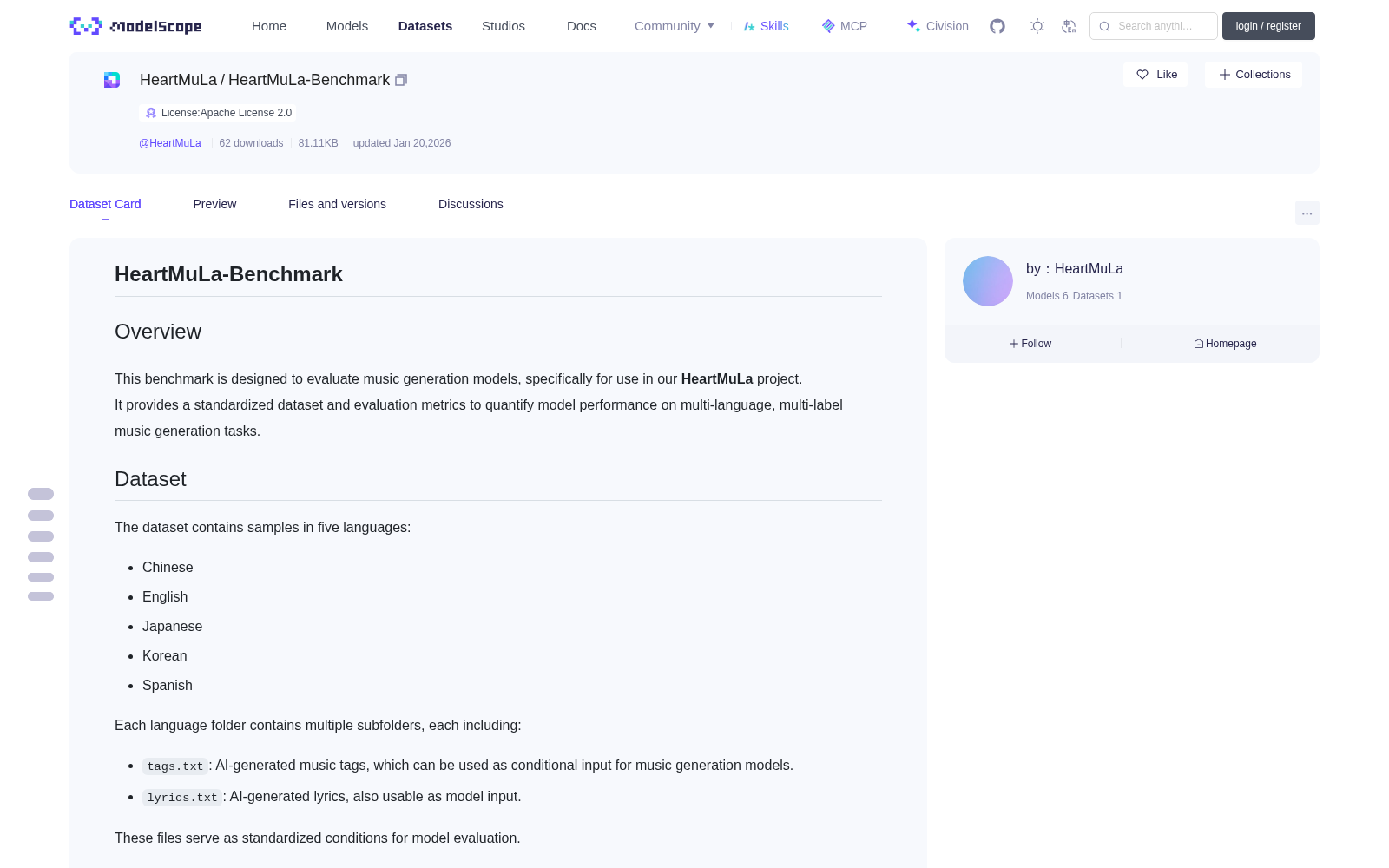This screenshot has width=1389, height=868.
Task: Switch to the Preview tab
Action: tap(214, 204)
